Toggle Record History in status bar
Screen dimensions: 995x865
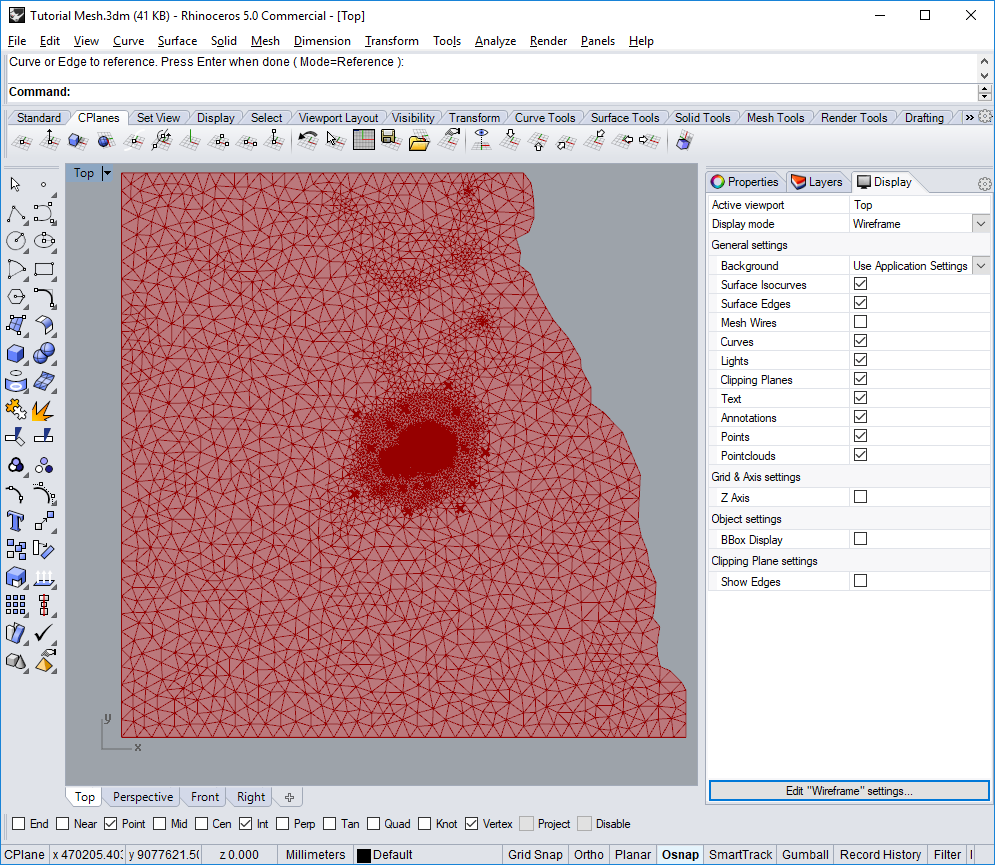[x=880, y=854]
